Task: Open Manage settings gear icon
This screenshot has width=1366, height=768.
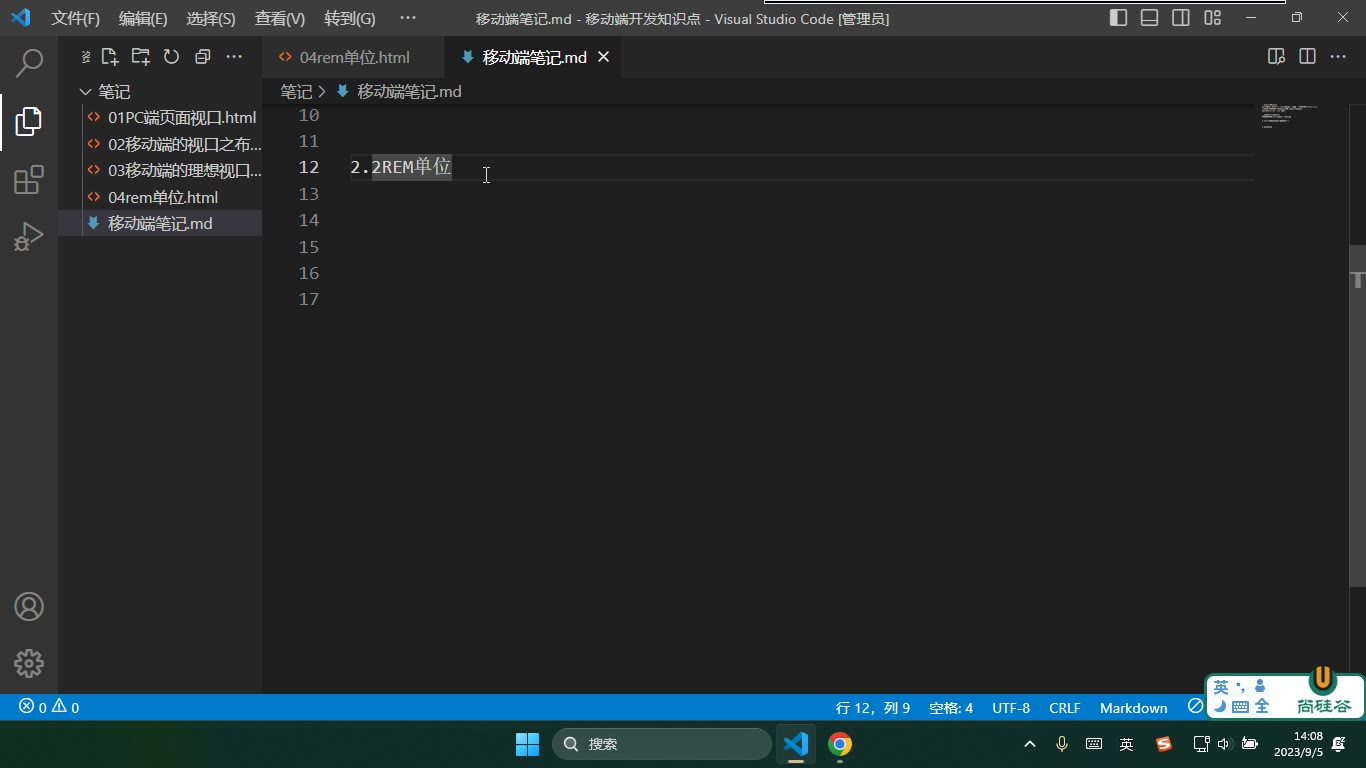Action: tap(29, 663)
